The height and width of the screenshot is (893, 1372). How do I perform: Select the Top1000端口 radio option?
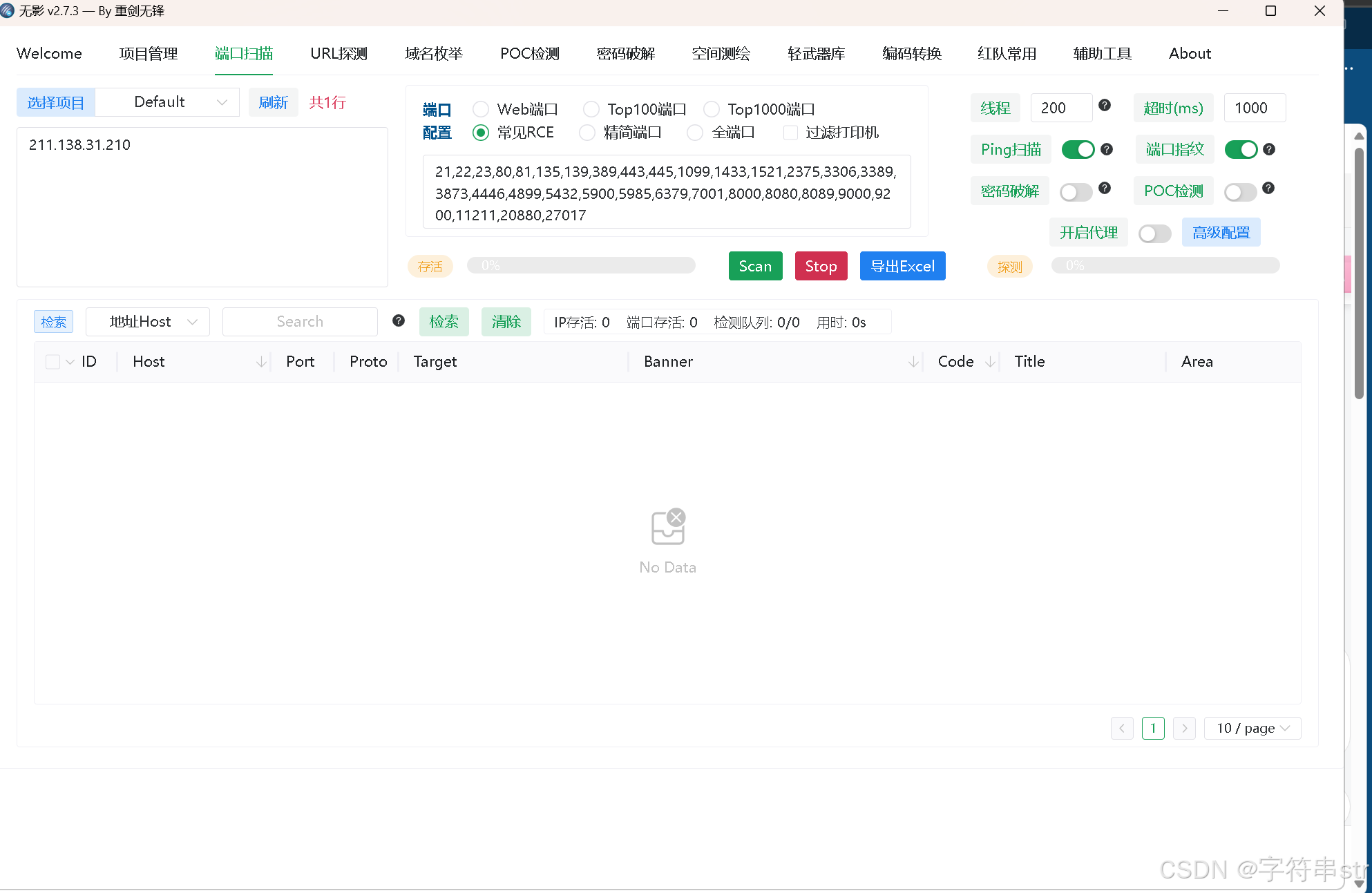coord(712,109)
